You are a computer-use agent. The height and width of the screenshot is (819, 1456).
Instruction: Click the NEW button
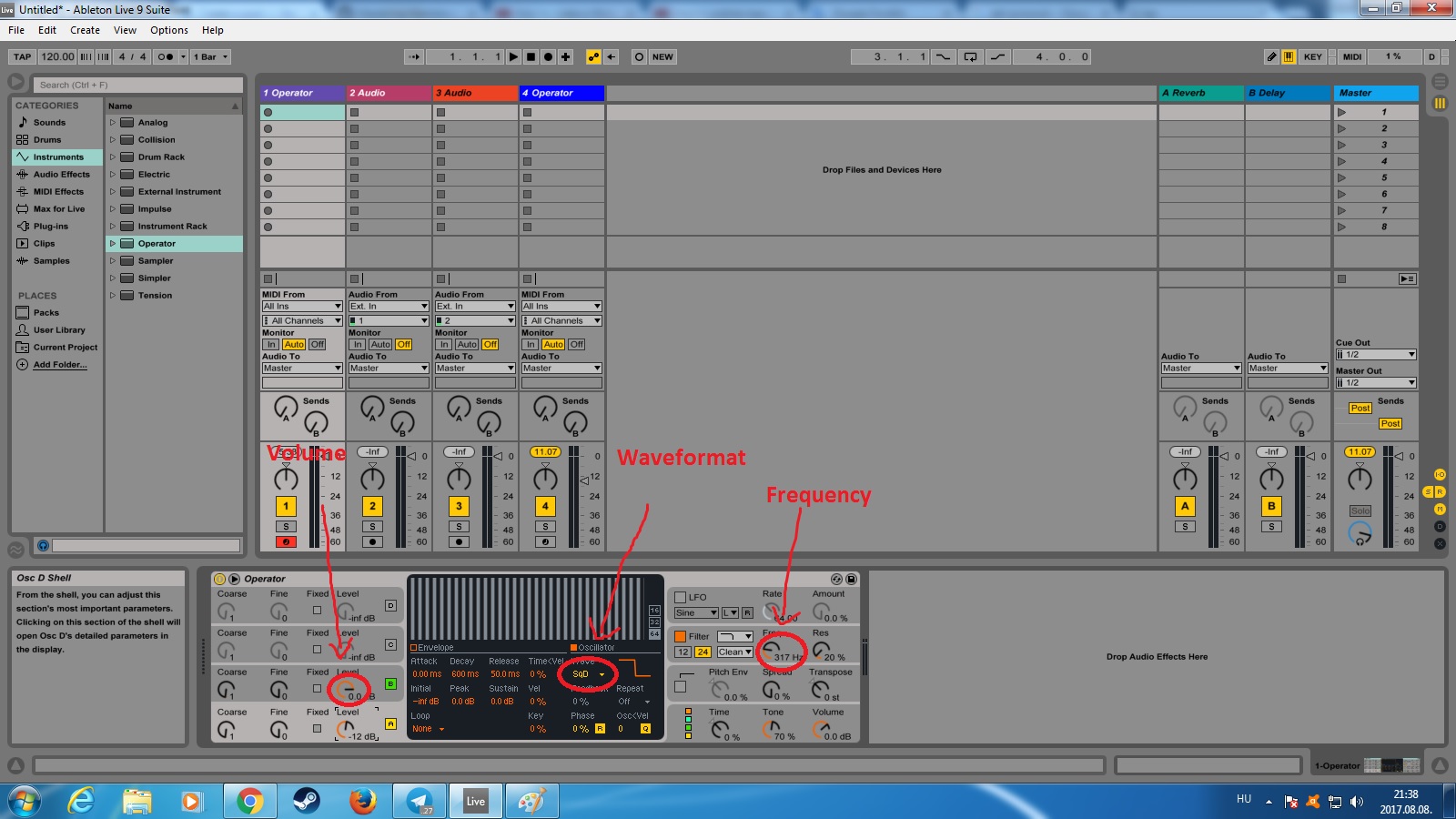coord(663,56)
